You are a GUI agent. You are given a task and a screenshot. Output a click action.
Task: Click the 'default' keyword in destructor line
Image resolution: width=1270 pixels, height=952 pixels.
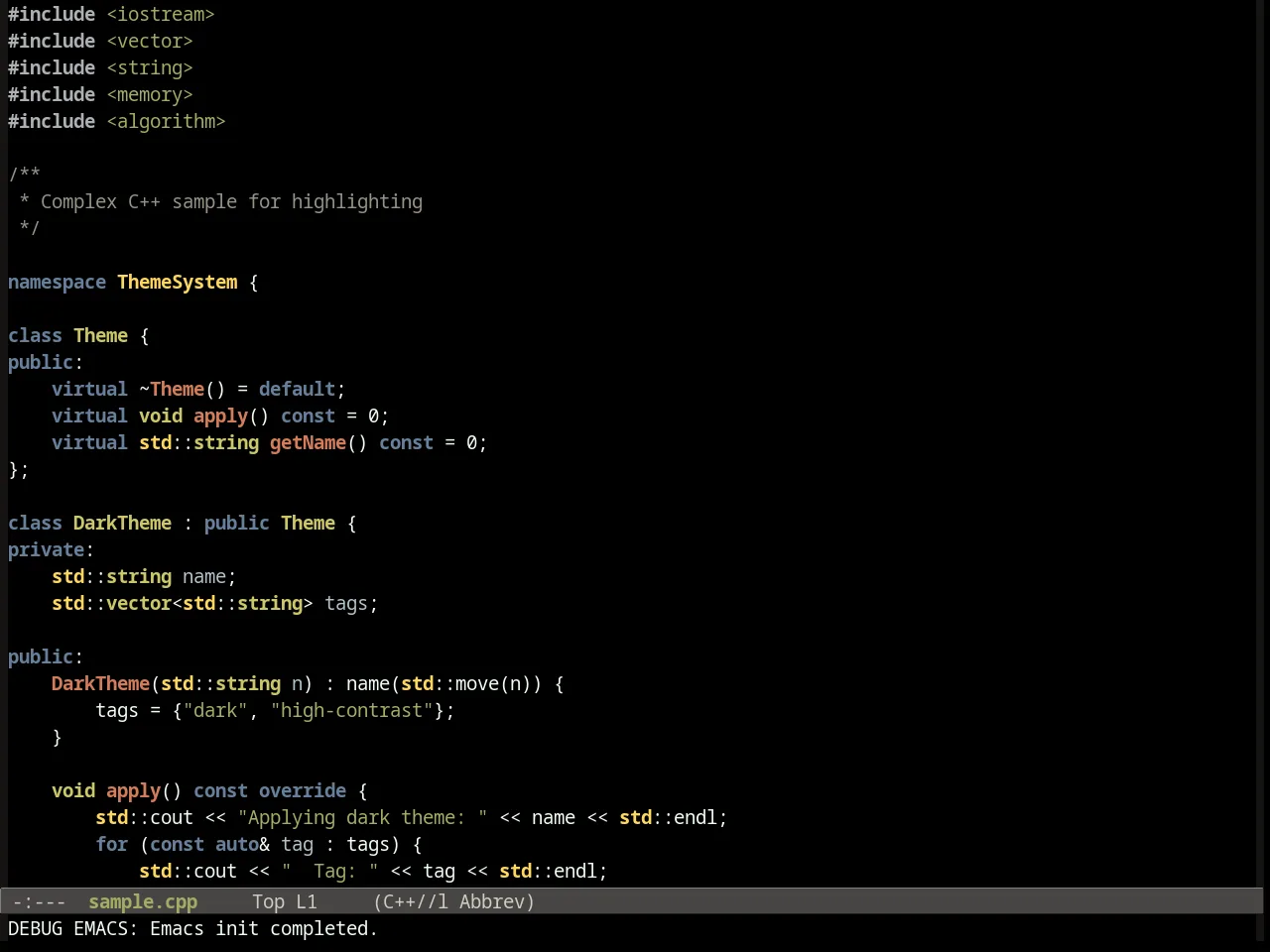(x=297, y=389)
